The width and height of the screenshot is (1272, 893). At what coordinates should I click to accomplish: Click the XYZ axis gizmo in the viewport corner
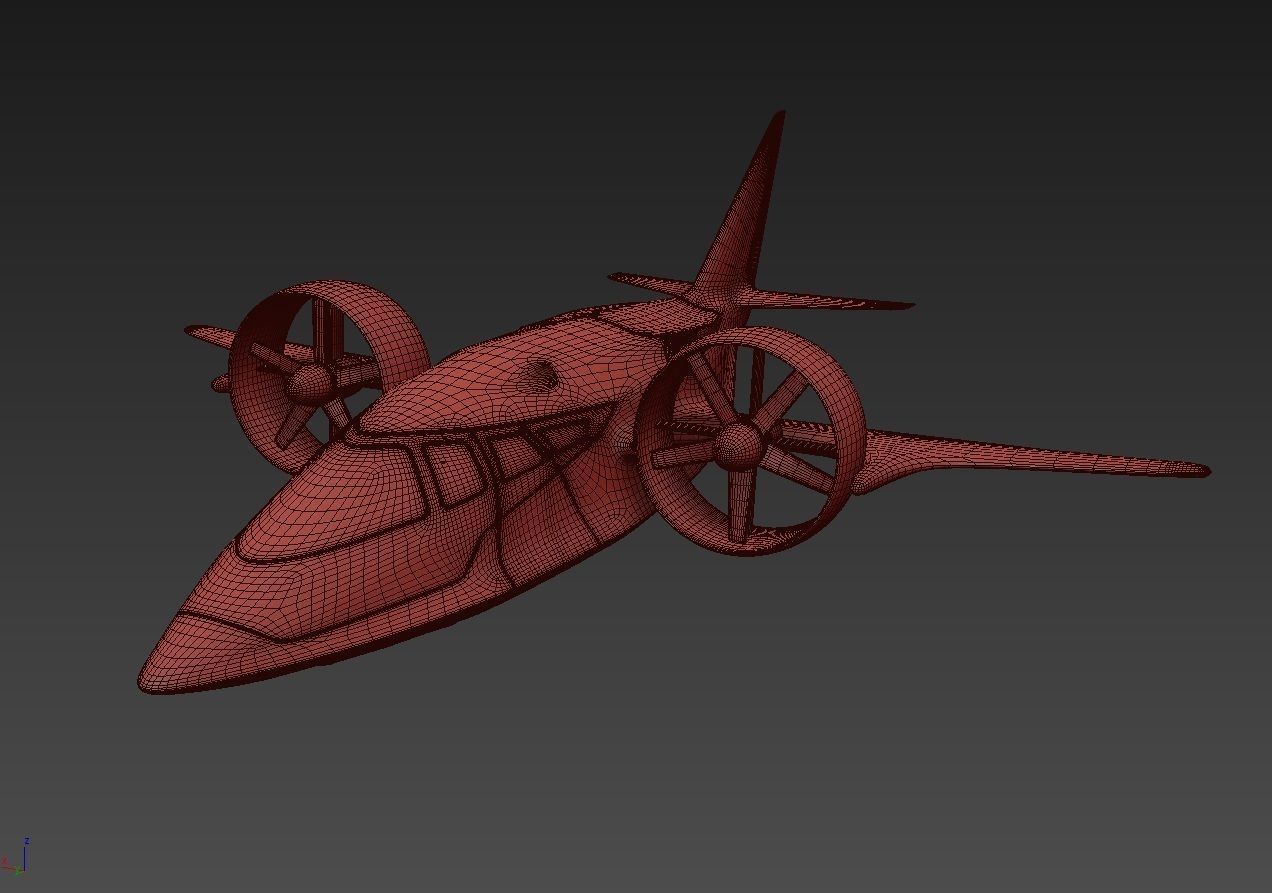pyautogui.click(x=16, y=858)
